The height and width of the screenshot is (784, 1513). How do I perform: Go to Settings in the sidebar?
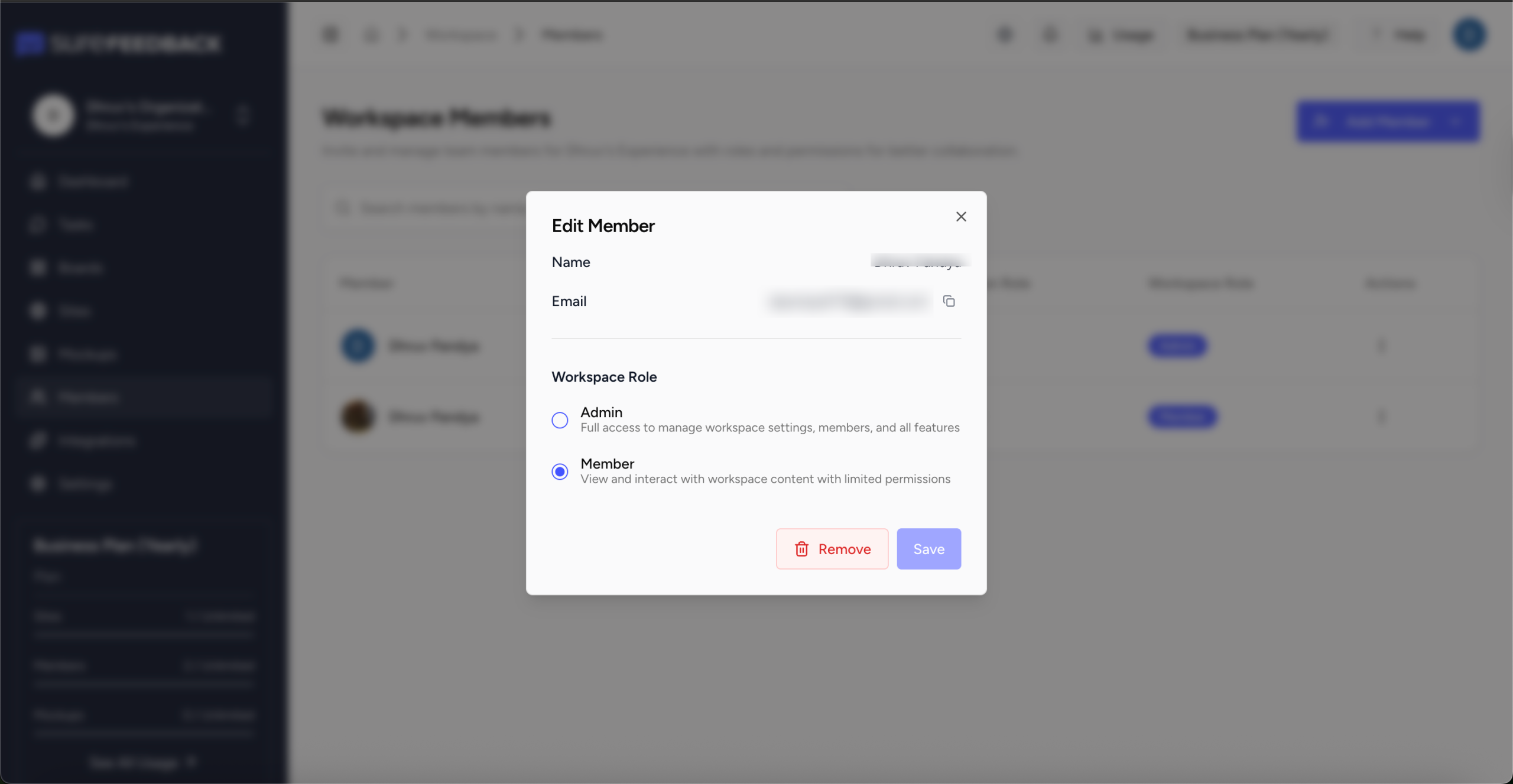[x=85, y=484]
